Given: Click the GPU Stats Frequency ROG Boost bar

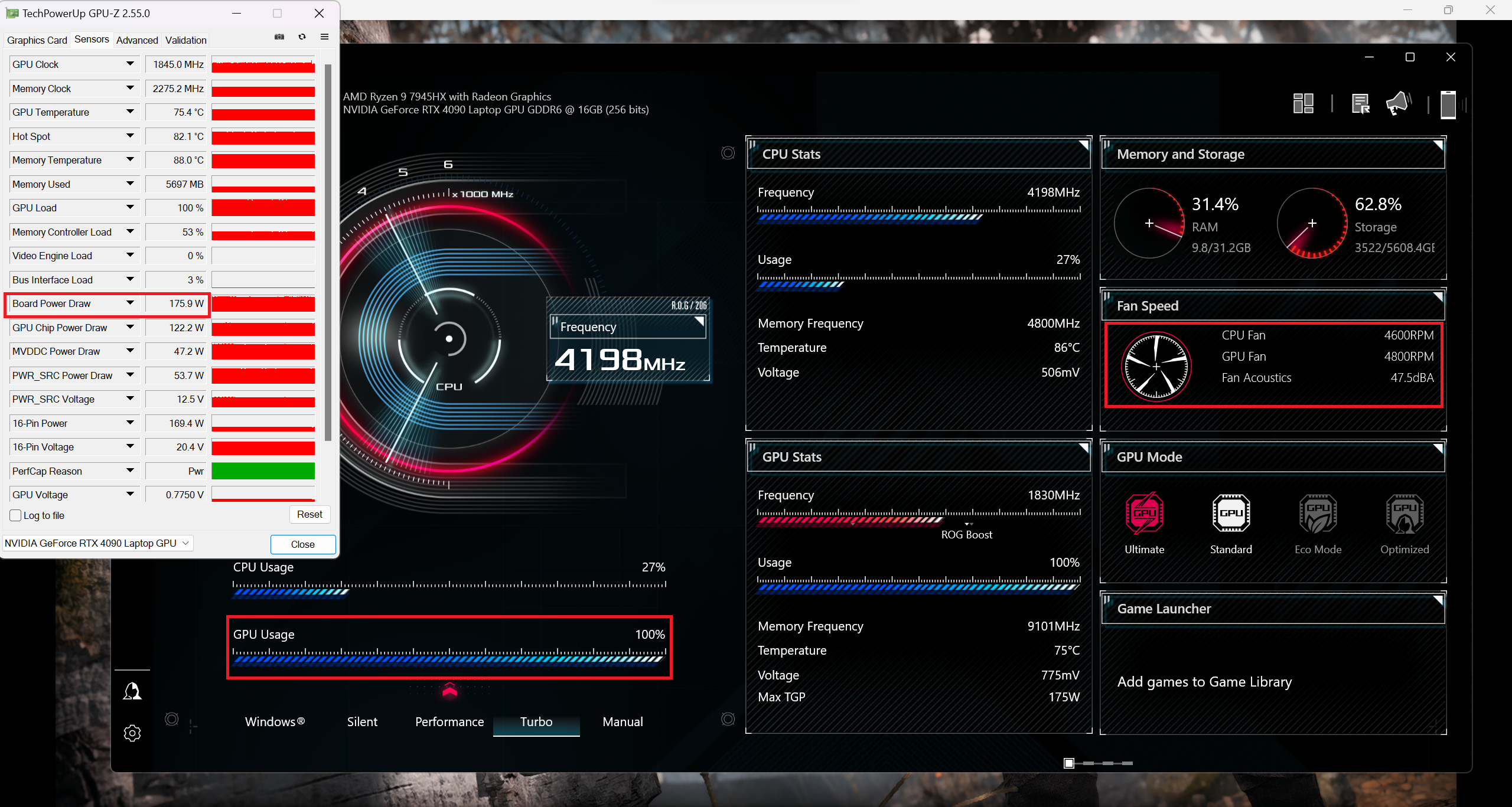Looking at the screenshot, I should pyautogui.click(x=918, y=520).
